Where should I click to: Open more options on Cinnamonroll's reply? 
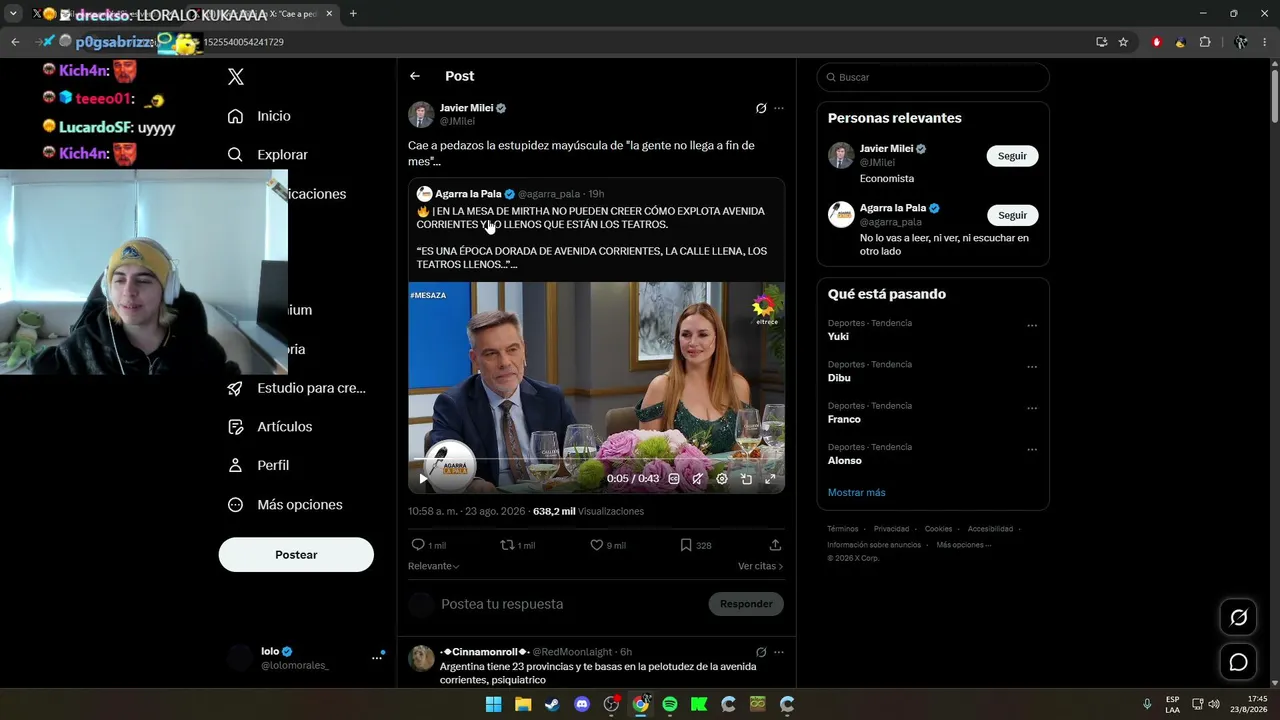tap(779, 652)
